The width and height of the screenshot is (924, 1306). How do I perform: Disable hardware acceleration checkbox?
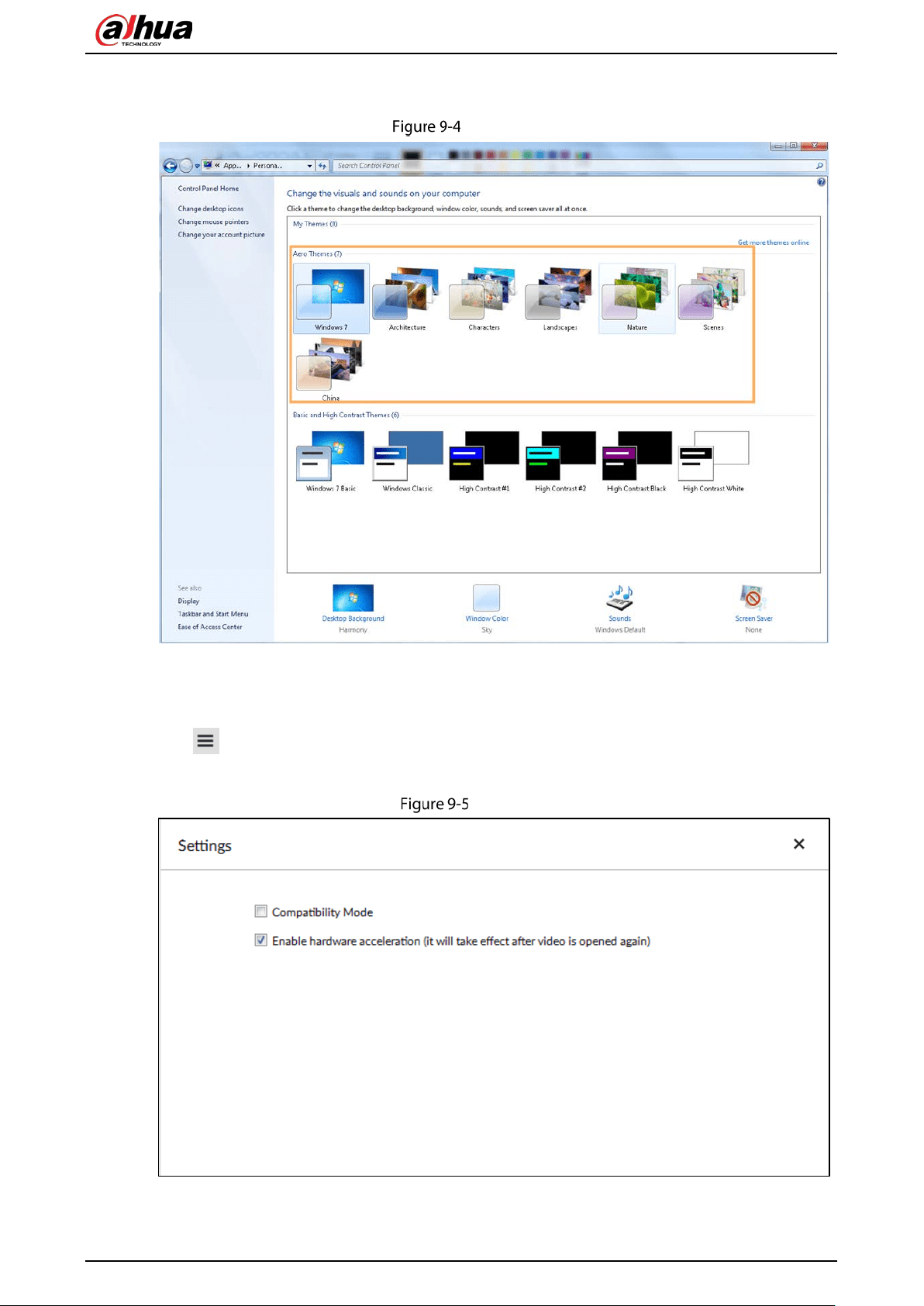(261, 940)
